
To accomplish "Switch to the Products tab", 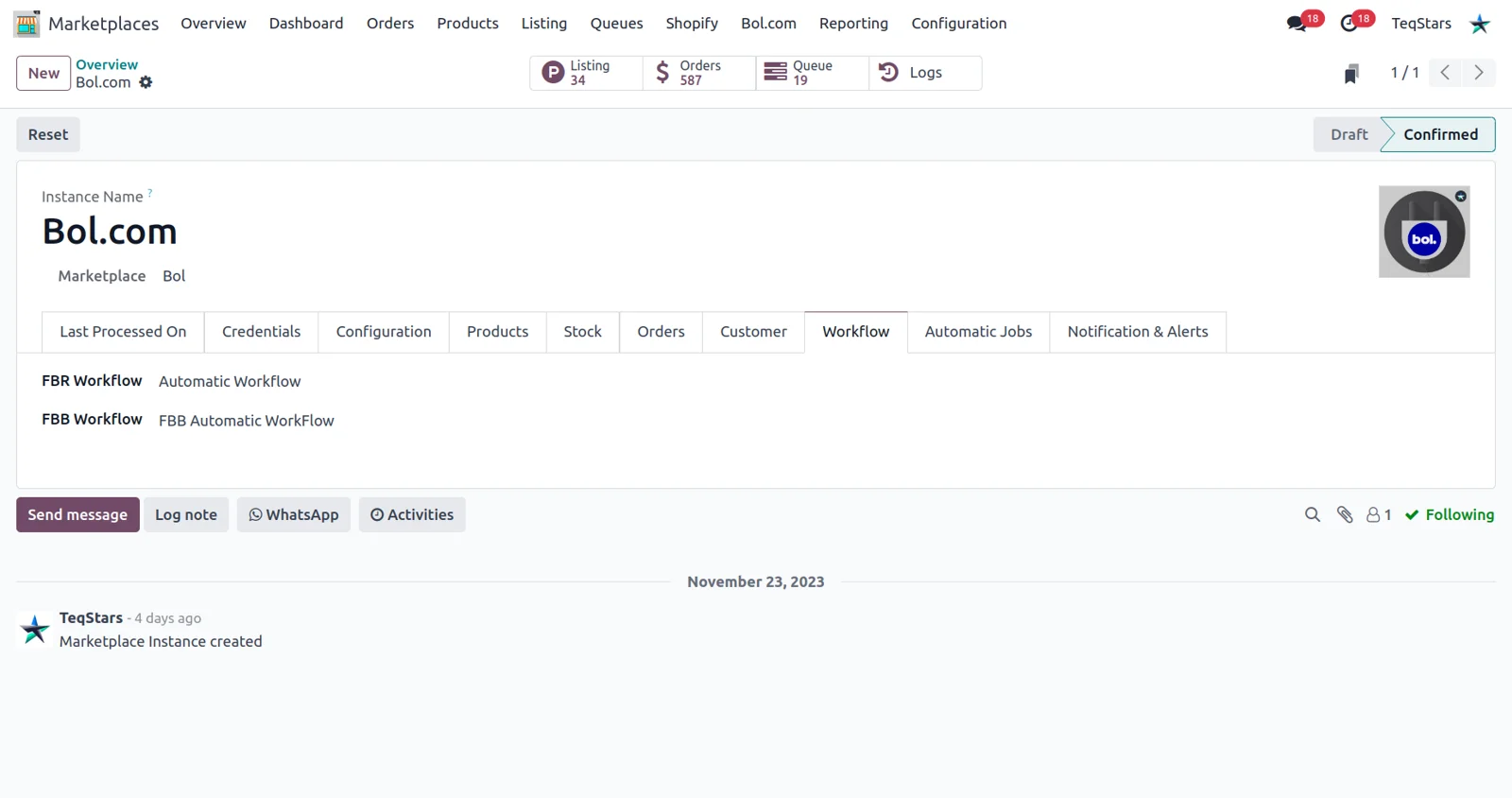I will (x=497, y=332).
